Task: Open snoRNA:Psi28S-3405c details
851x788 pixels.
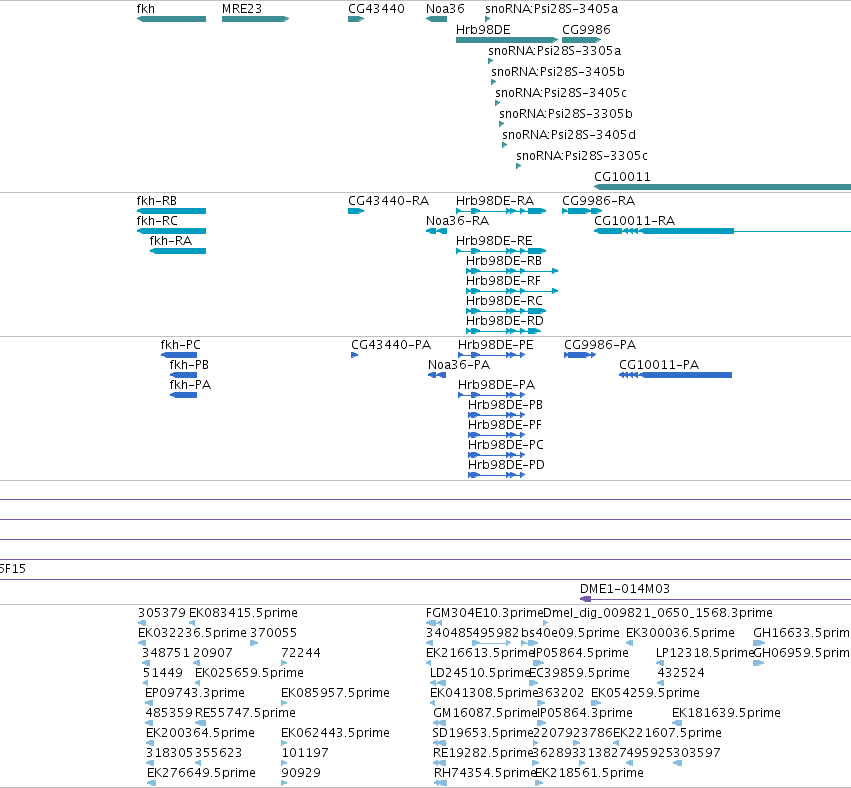Action: 498,103
